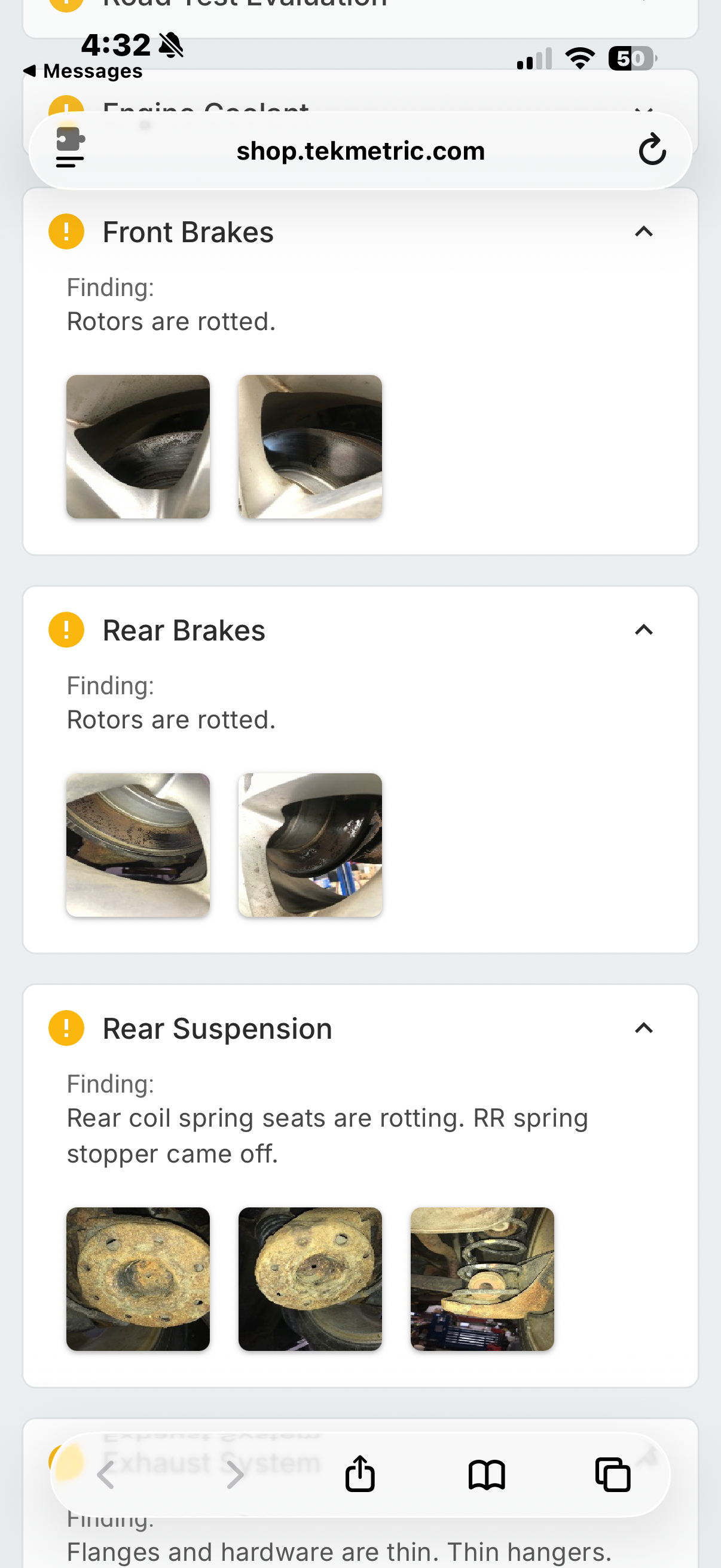
Task: Collapse the Front Brakes section chevron
Action: point(643,232)
